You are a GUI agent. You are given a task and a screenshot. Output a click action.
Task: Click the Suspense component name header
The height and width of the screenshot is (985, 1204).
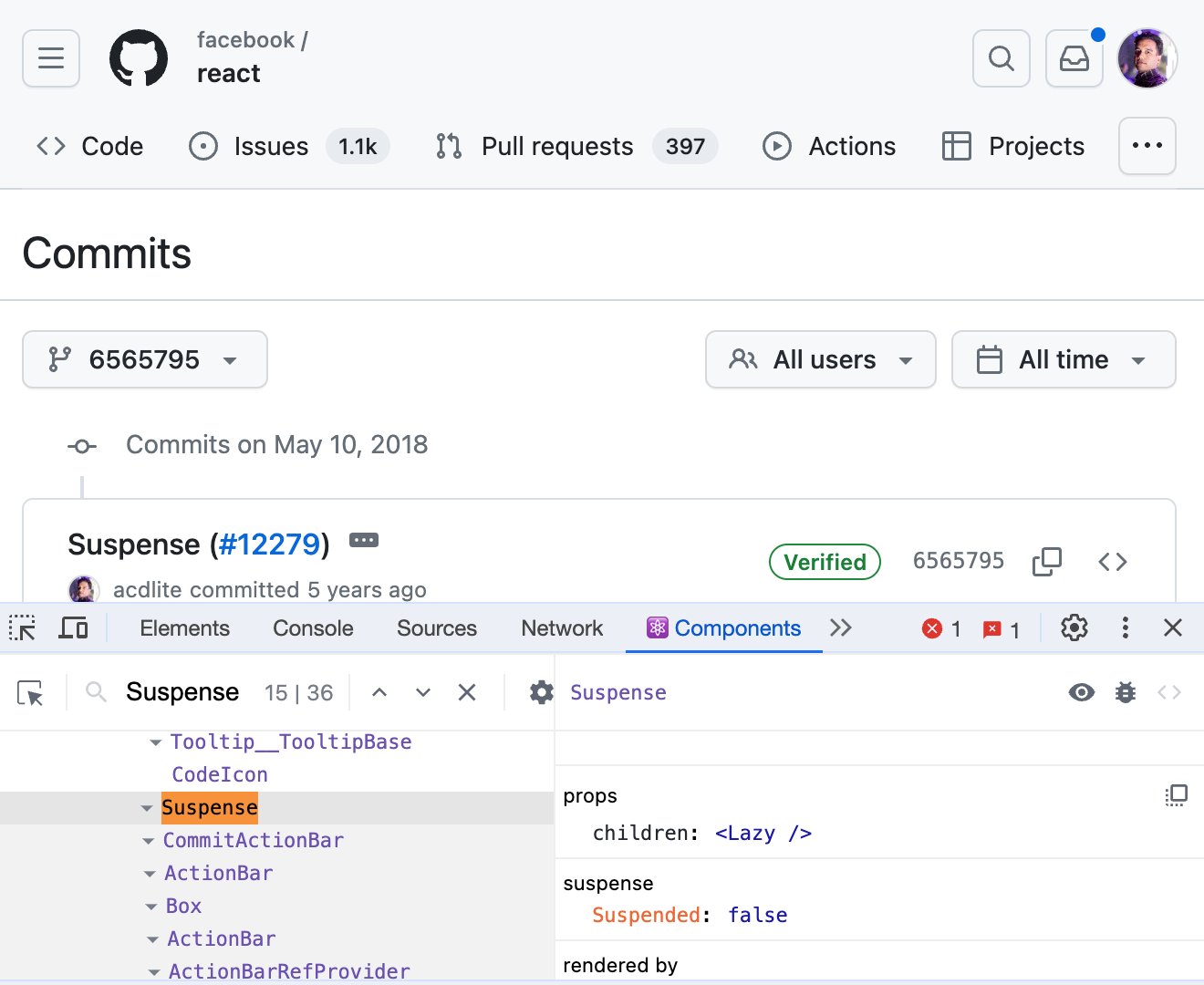[618, 692]
